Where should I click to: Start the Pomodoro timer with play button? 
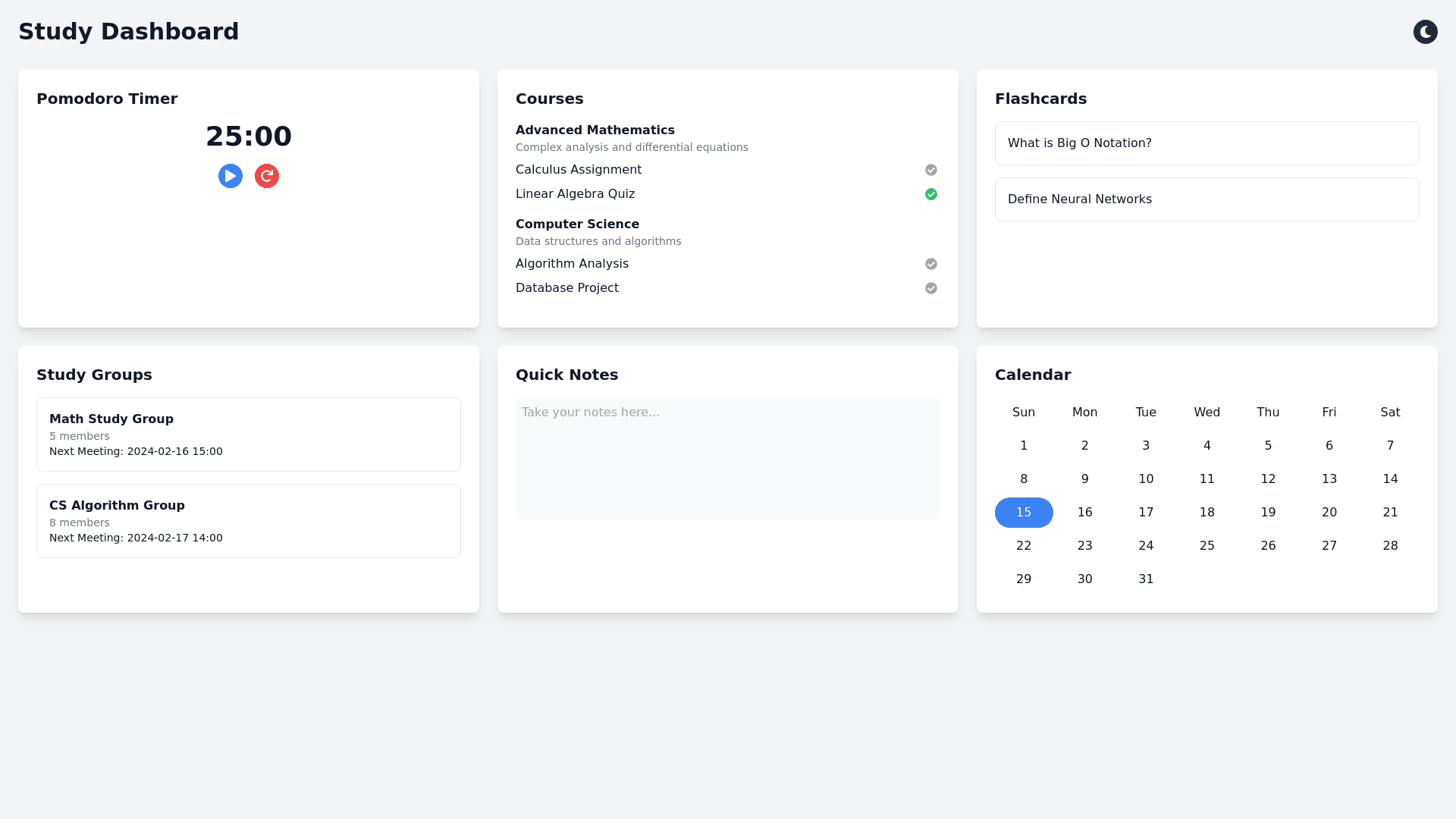tap(231, 176)
